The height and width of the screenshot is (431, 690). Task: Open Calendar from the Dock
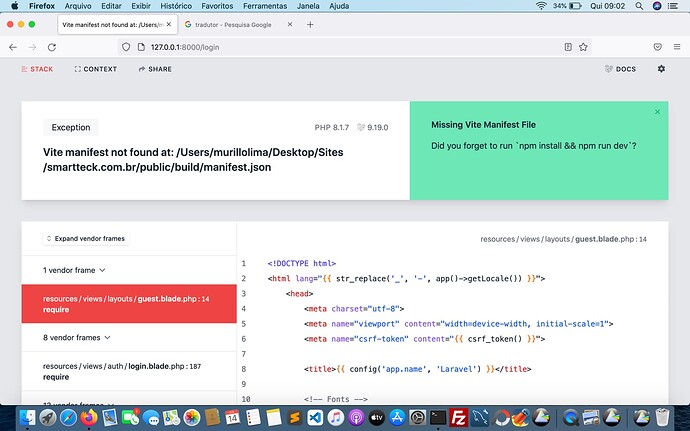click(x=232, y=417)
